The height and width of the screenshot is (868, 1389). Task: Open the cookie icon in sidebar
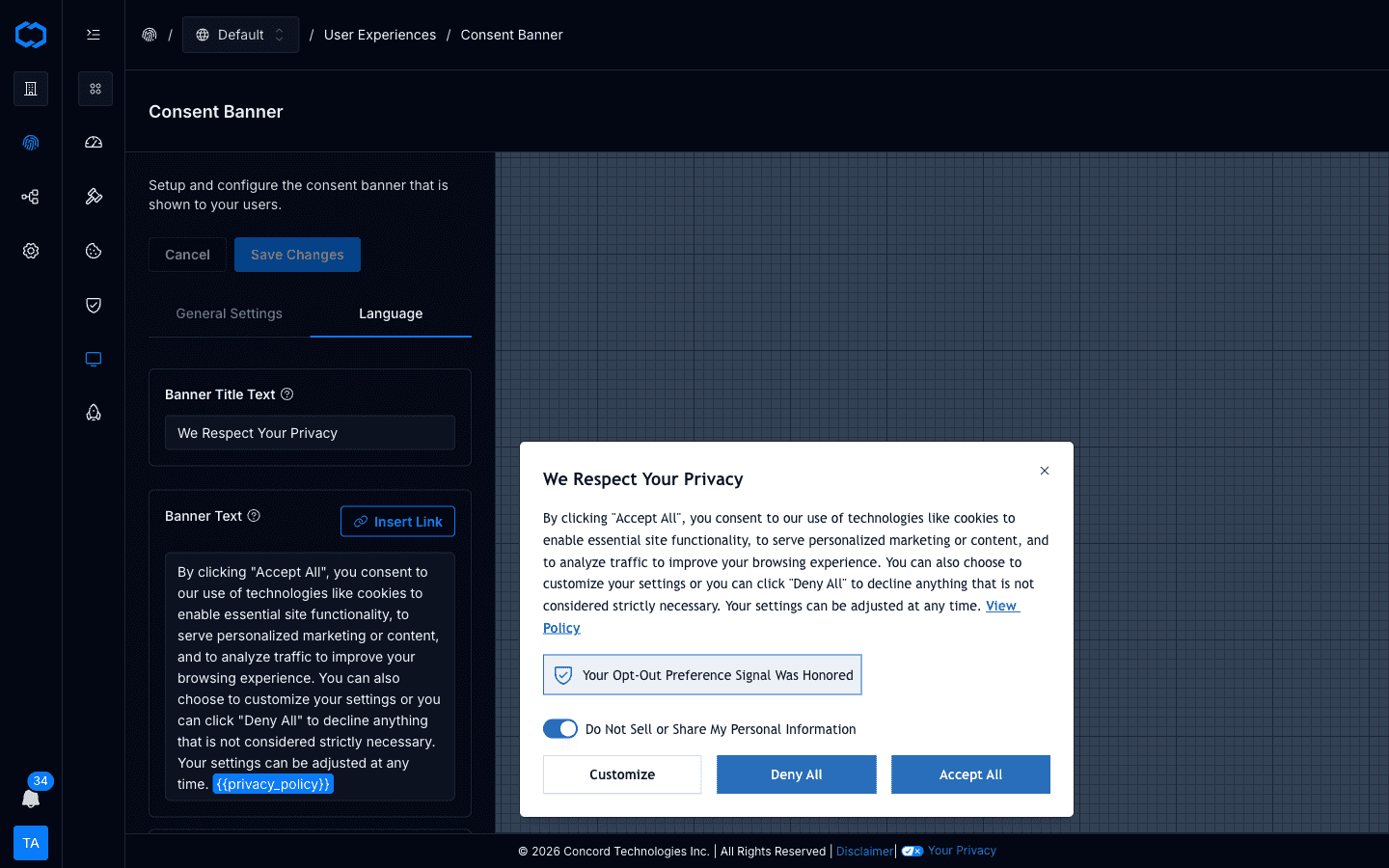coord(94,251)
